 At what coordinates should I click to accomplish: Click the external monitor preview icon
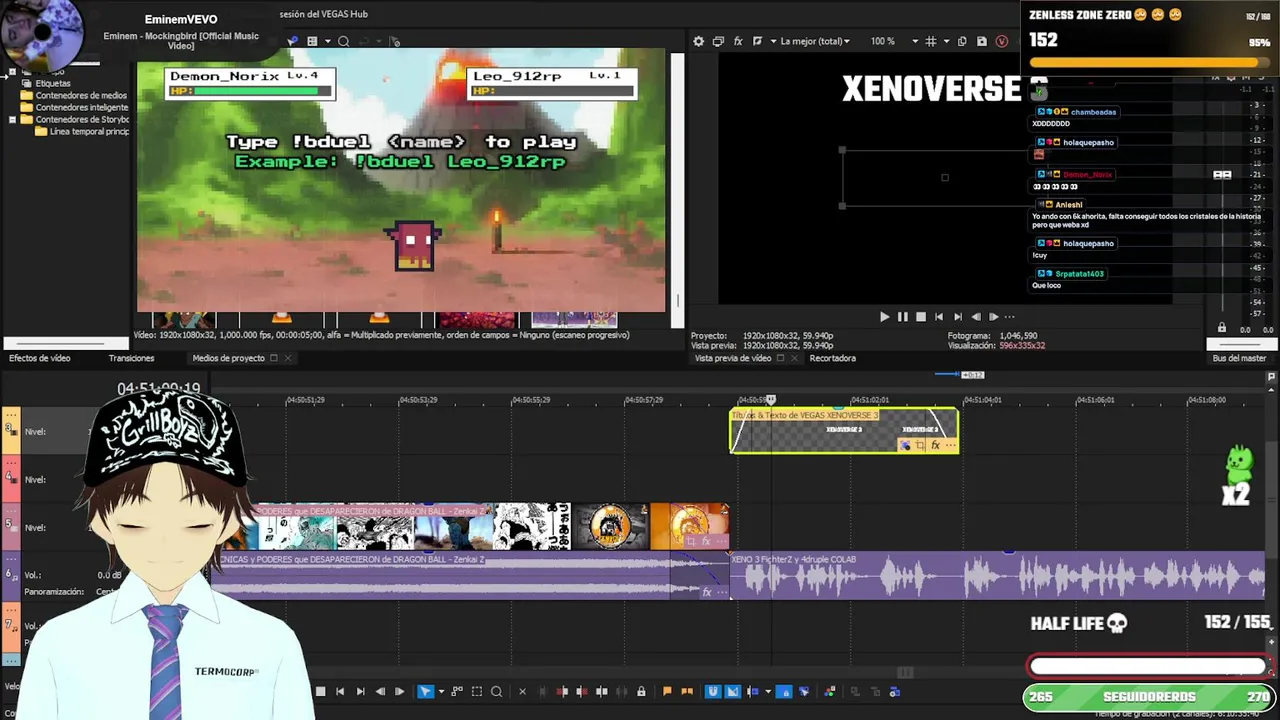(x=718, y=41)
